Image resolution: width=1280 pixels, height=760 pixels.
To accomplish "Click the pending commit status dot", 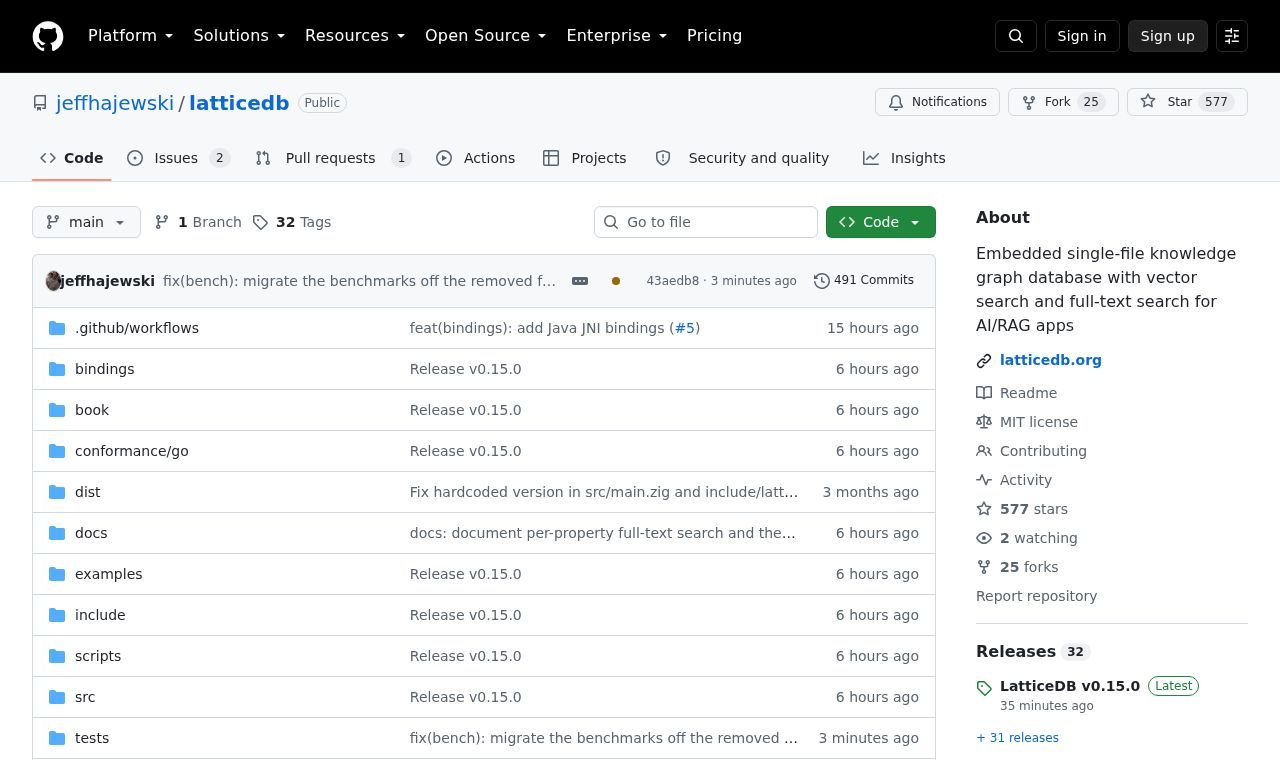I will point(616,281).
